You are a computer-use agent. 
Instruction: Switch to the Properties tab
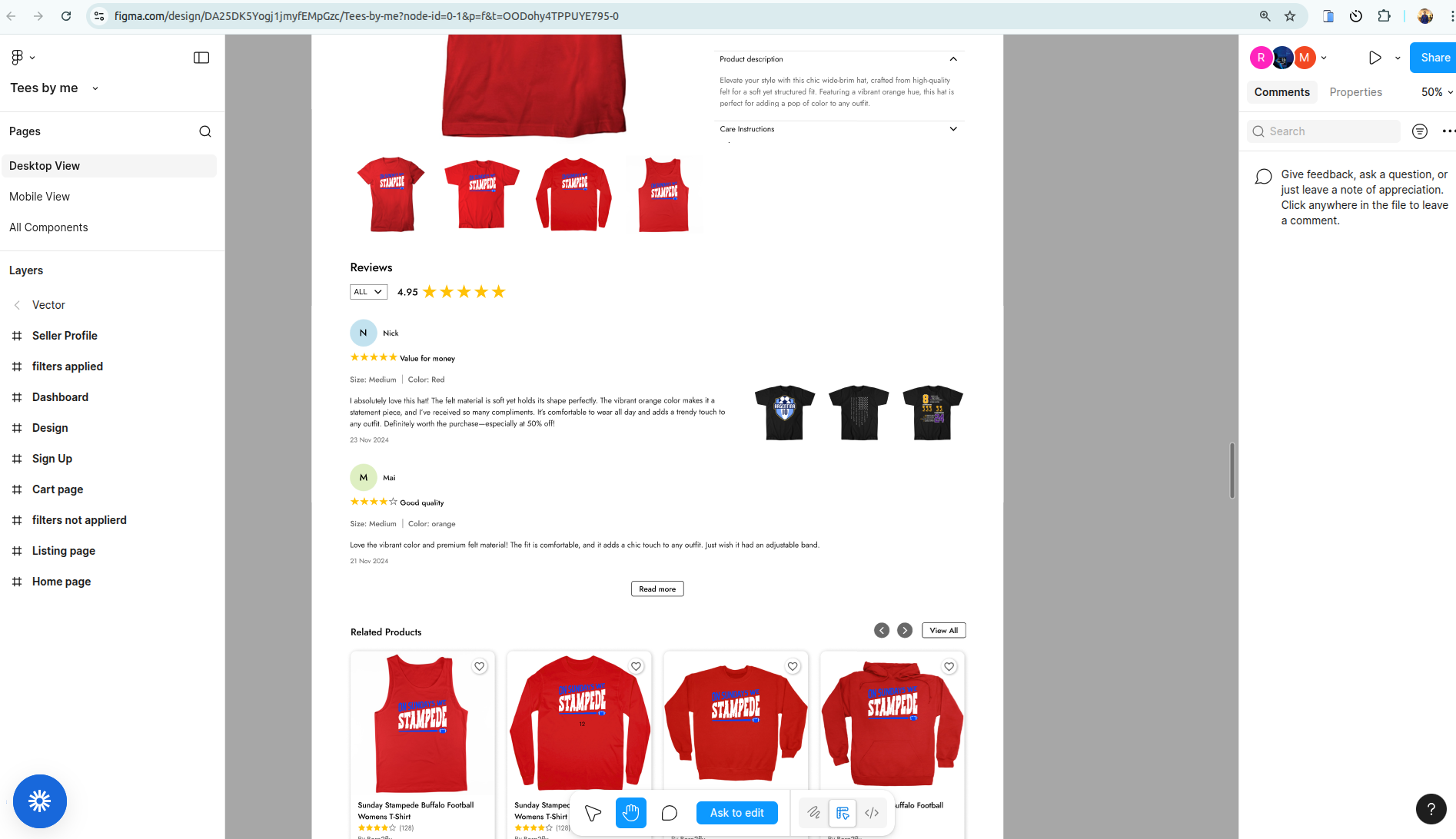[x=1355, y=91]
